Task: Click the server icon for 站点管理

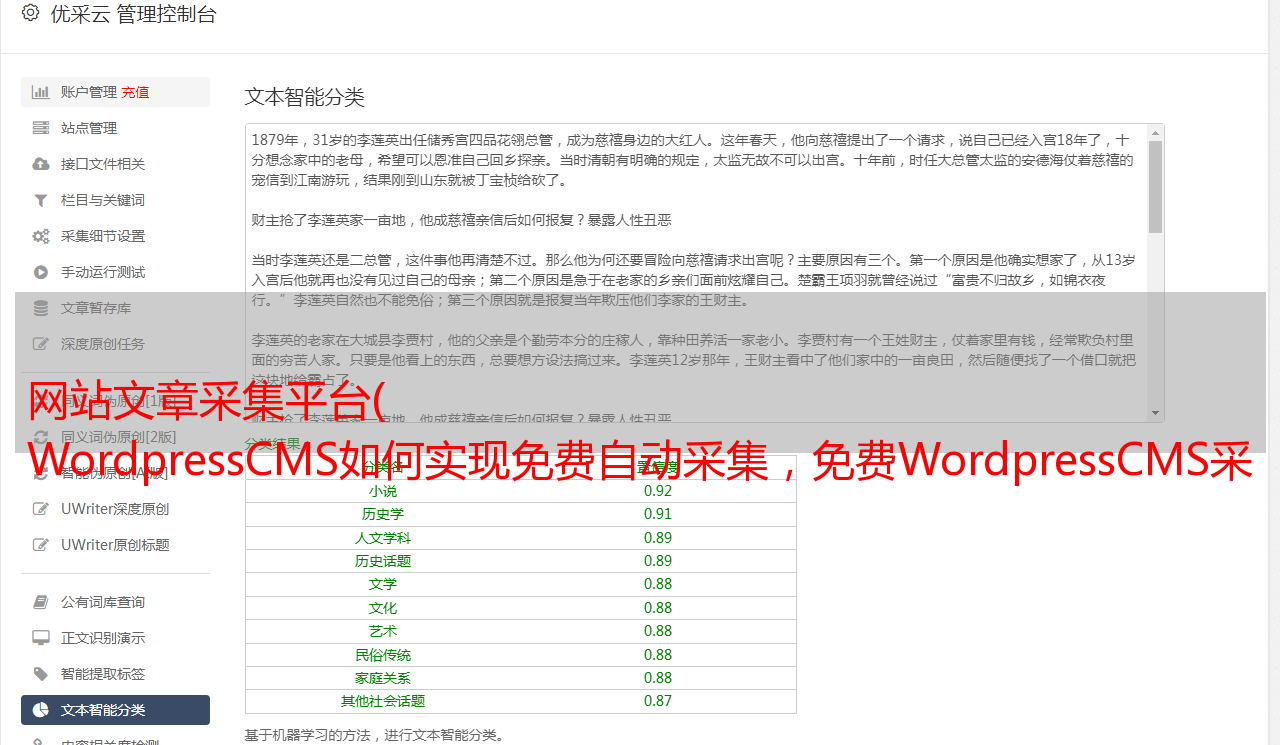Action: pos(41,128)
